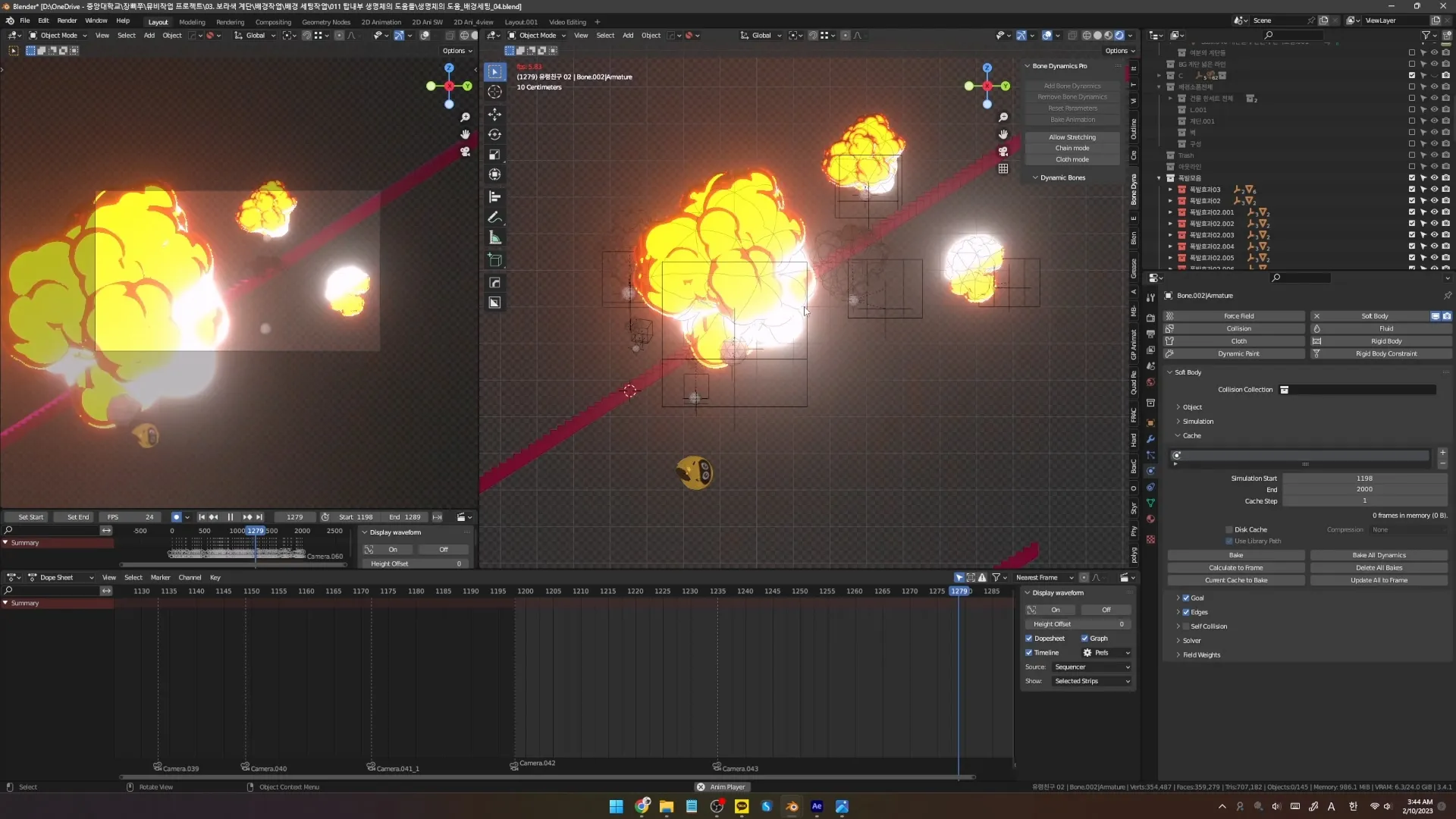Expand the Field Weights section

click(1201, 655)
